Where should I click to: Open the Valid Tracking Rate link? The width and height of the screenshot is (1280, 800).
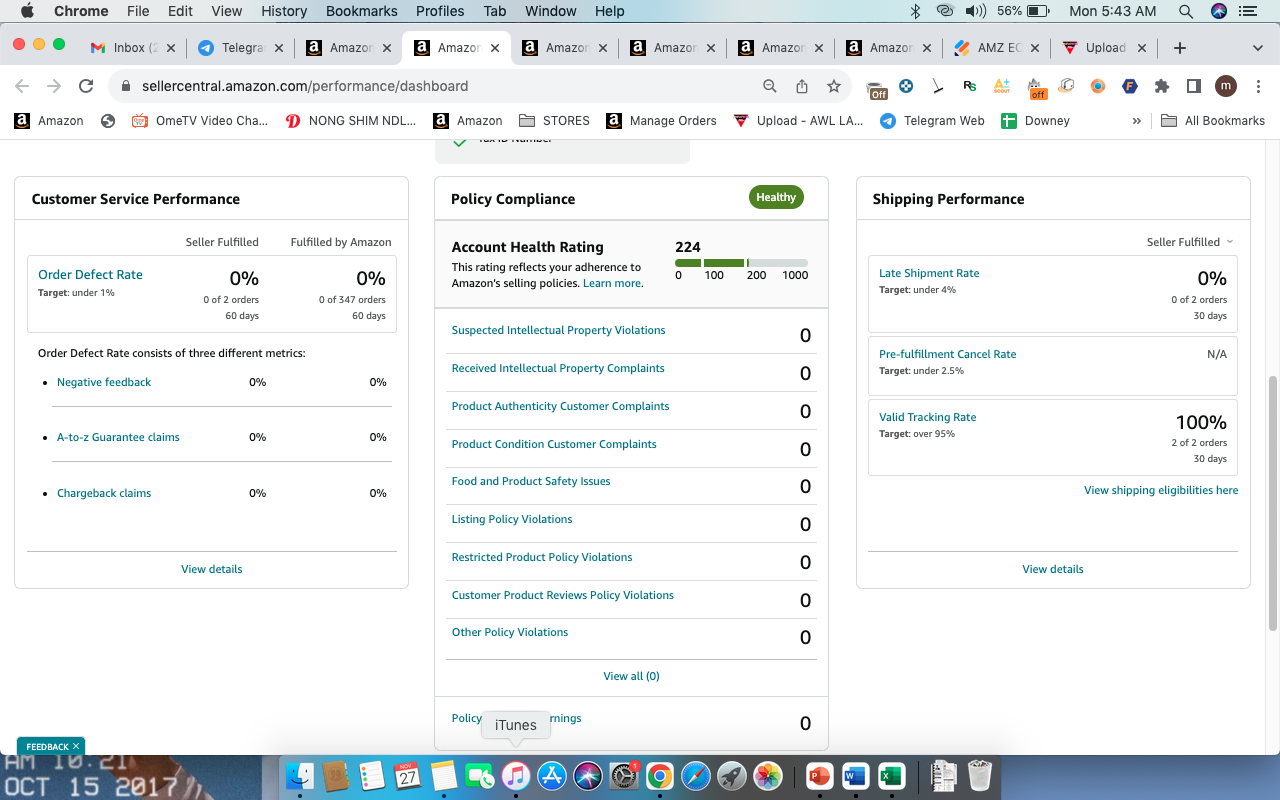tap(927, 417)
